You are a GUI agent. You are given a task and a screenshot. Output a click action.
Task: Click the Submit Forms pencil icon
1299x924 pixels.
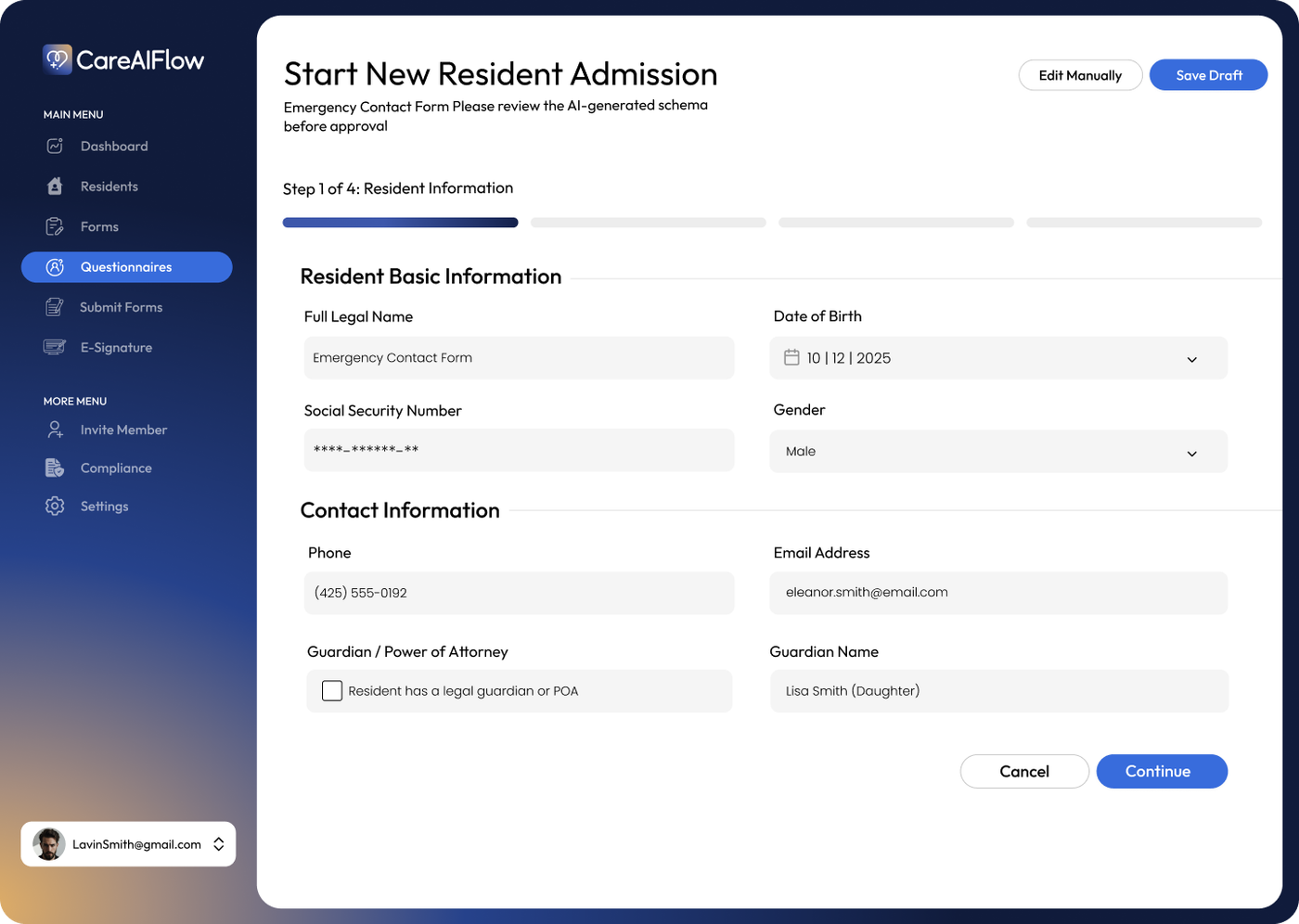[x=55, y=307]
